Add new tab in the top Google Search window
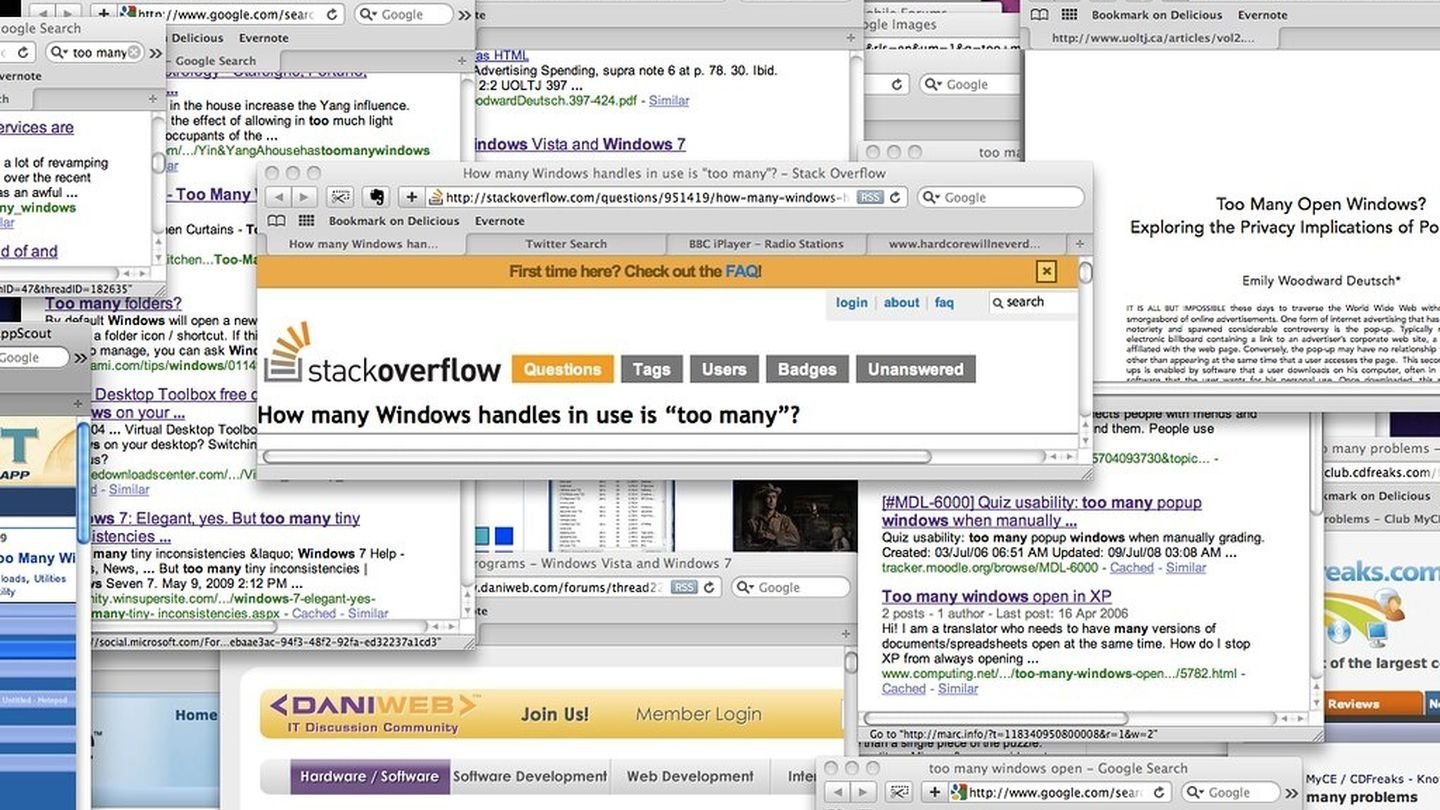 461,61
